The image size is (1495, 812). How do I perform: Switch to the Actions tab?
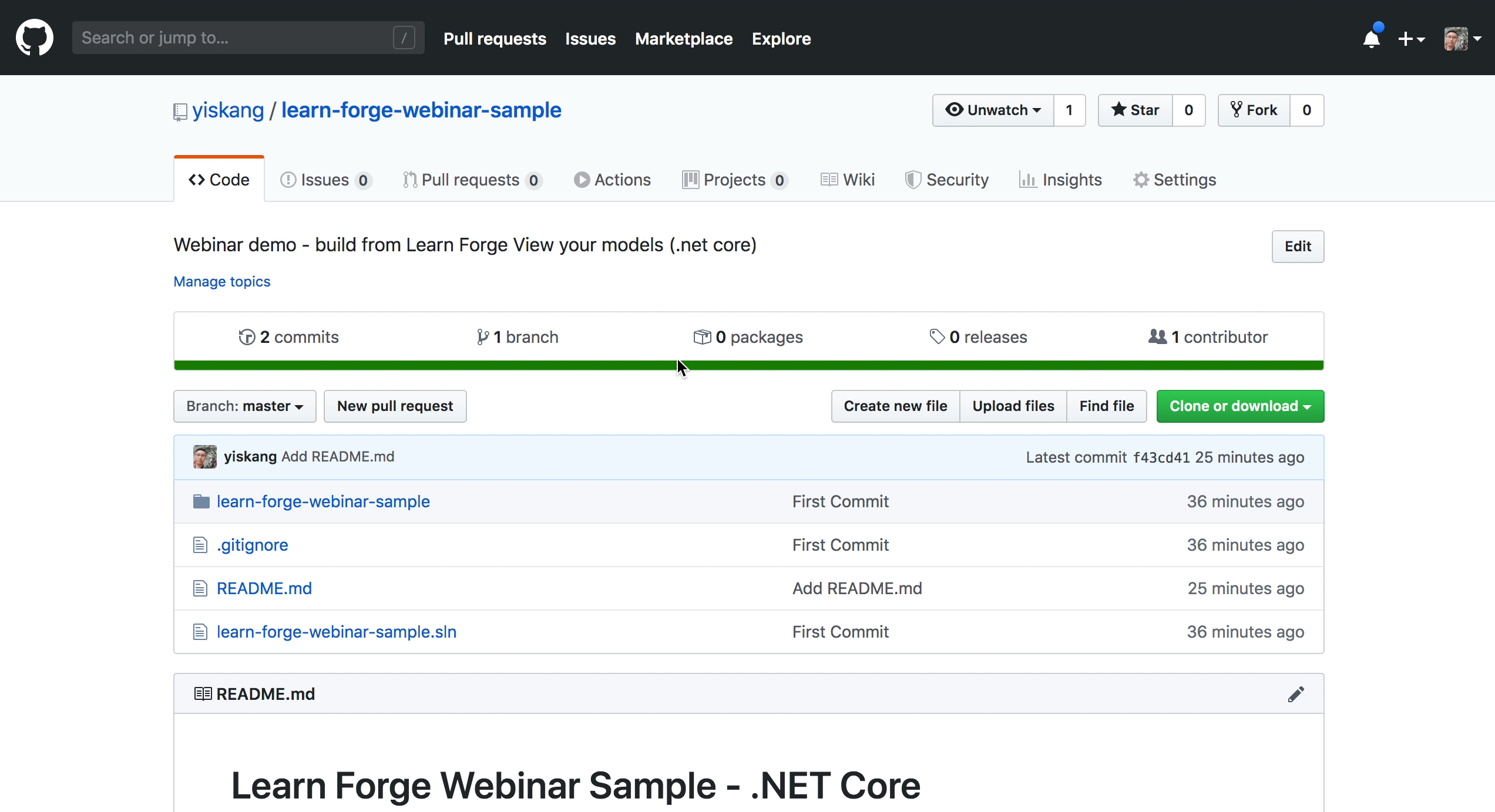613,180
